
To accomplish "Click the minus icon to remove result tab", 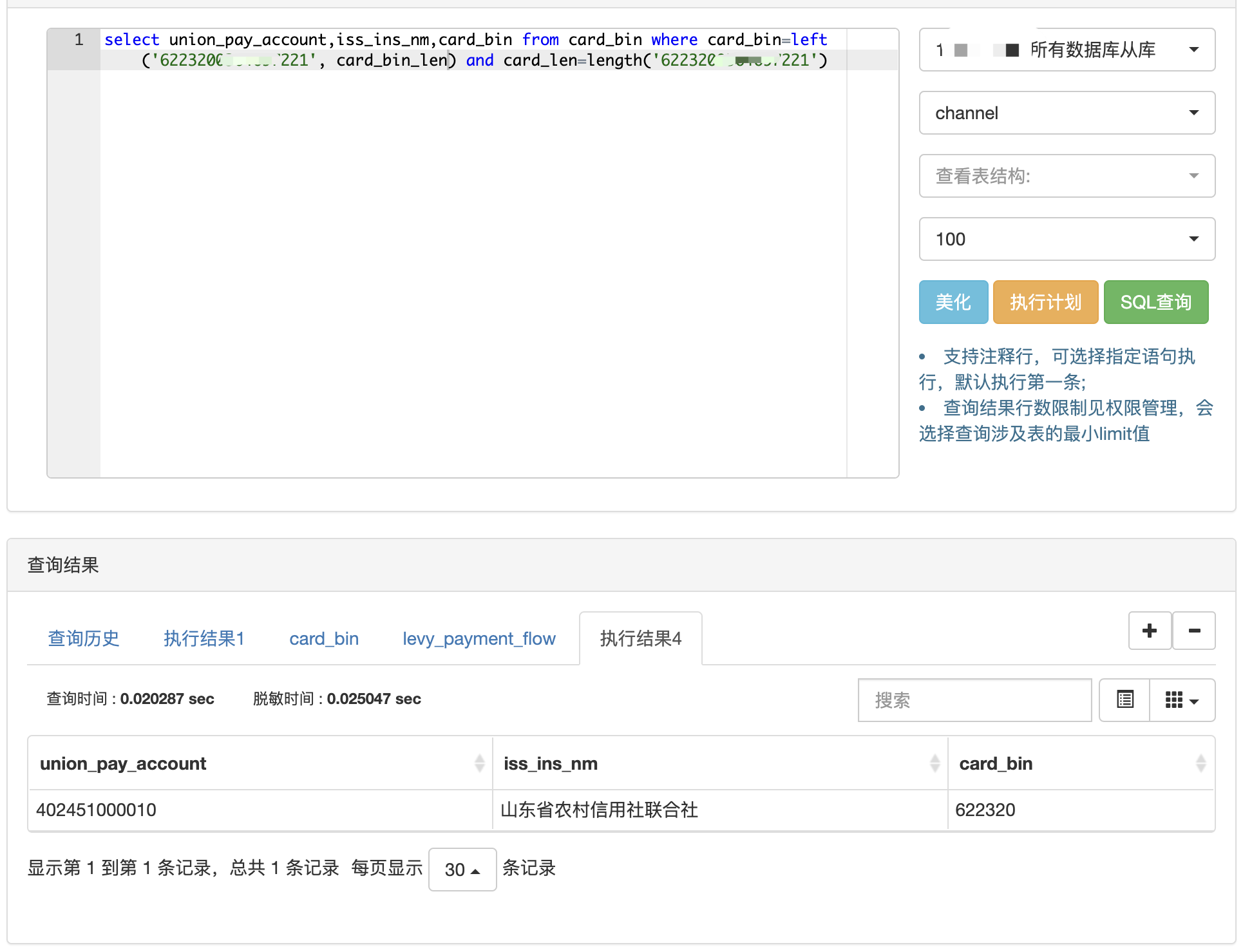I will tap(1194, 631).
